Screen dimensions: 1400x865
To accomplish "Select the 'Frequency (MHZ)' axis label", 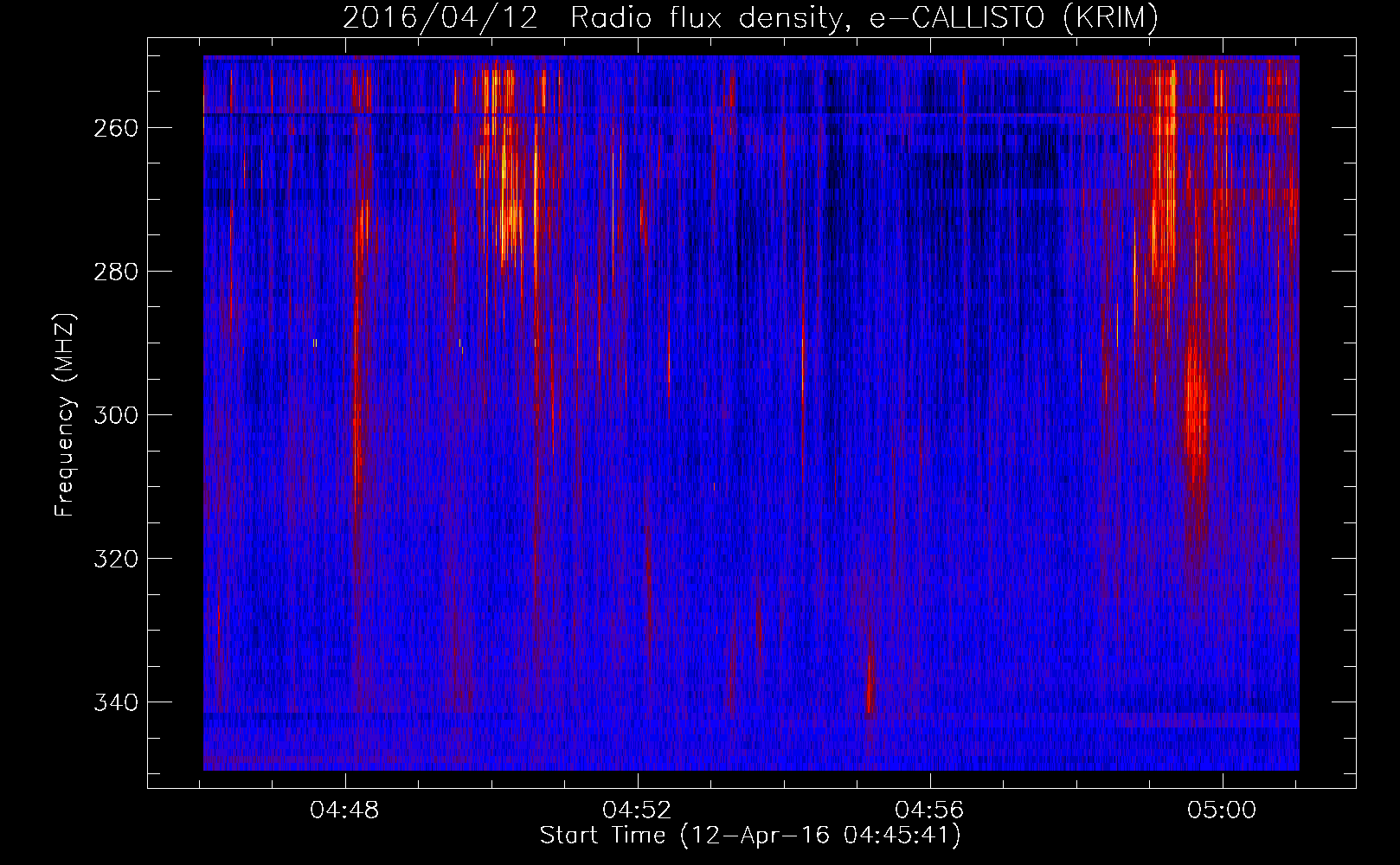I will (65, 414).
